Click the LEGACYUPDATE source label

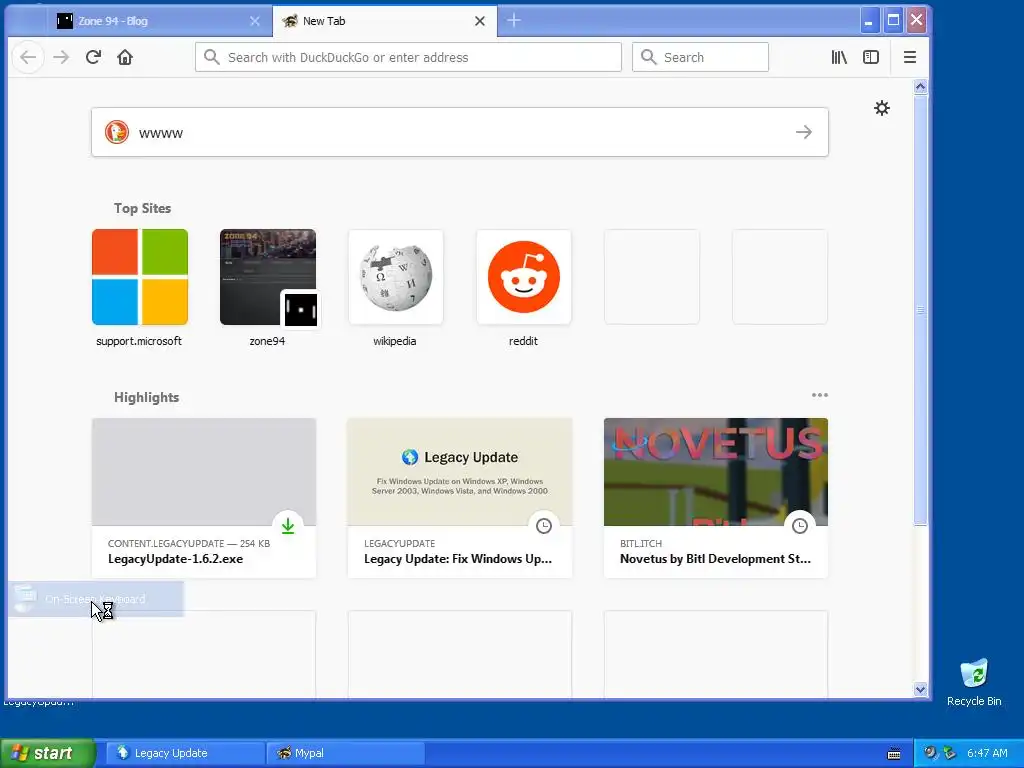pos(400,543)
